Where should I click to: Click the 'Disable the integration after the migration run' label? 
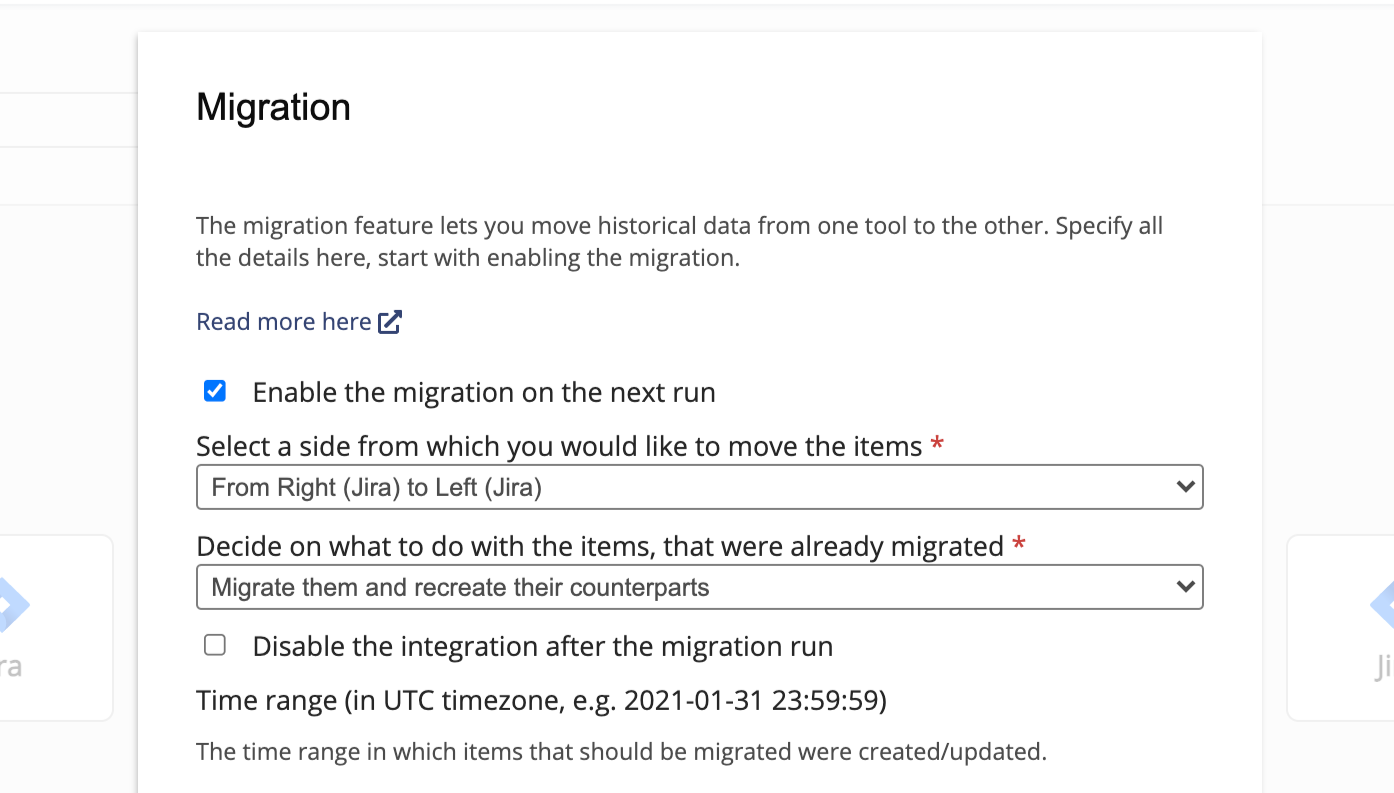542,647
